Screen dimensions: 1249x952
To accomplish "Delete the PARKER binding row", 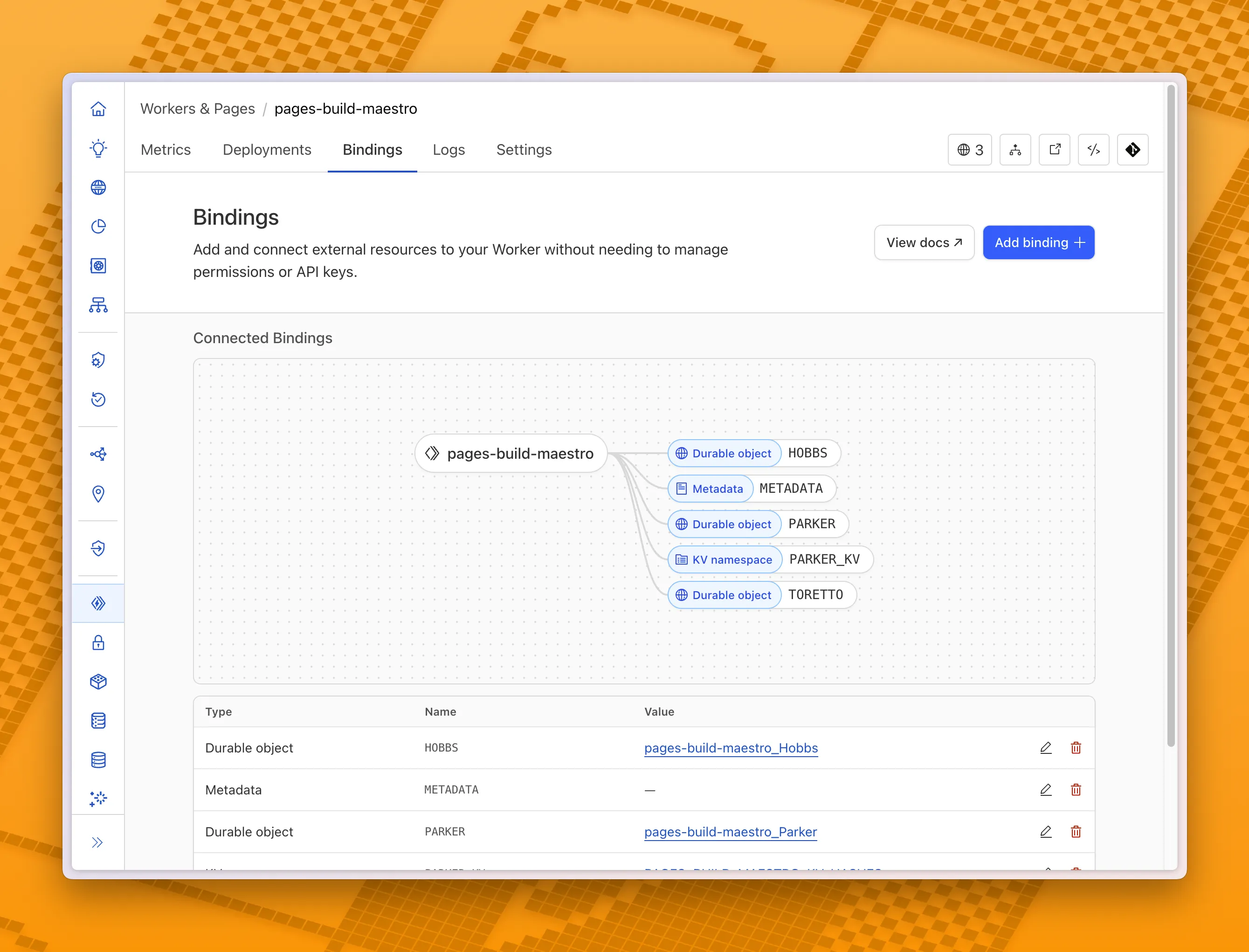I will 1076,832.
